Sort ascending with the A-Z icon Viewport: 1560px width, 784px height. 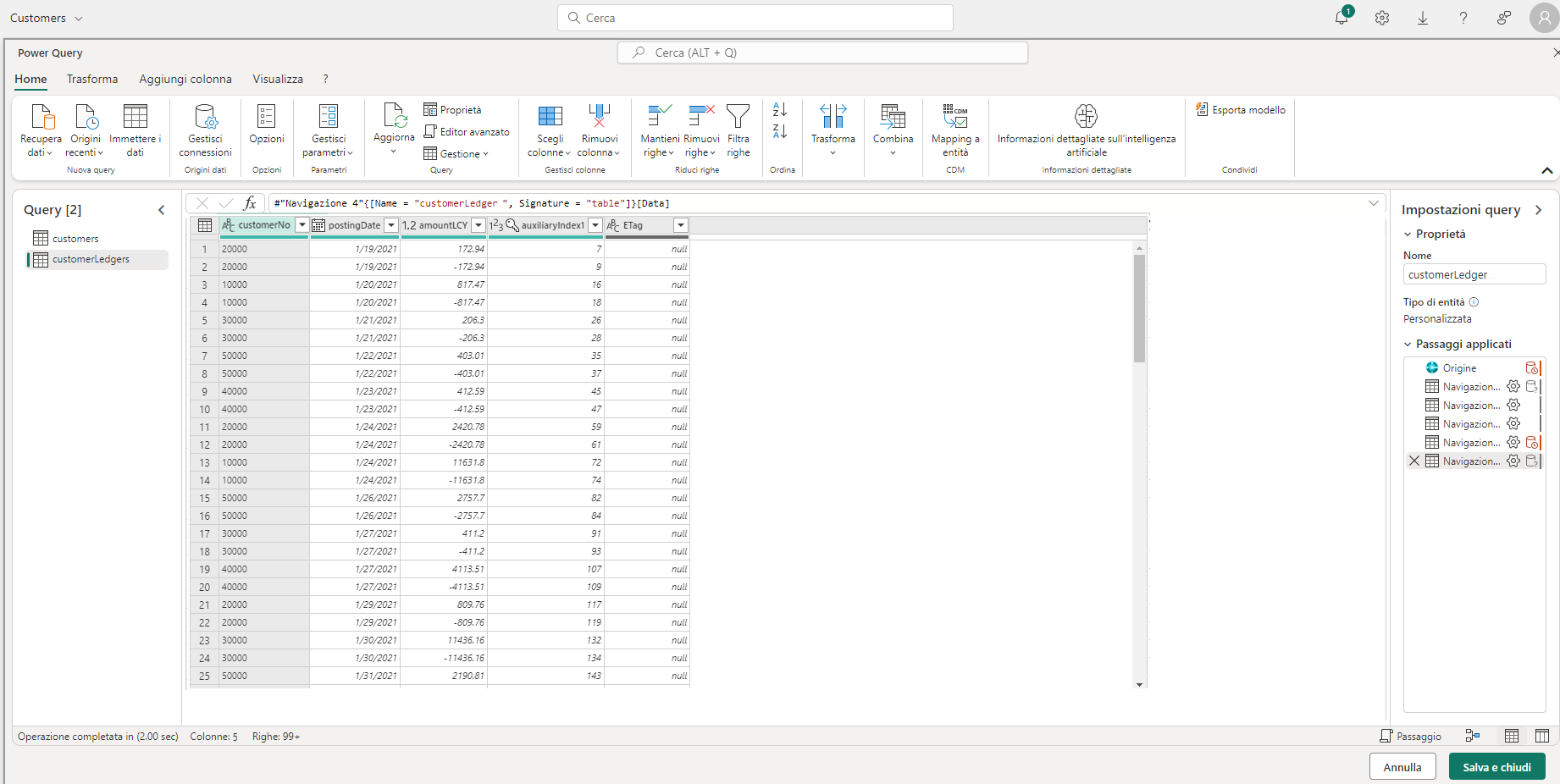click(780, 110)
